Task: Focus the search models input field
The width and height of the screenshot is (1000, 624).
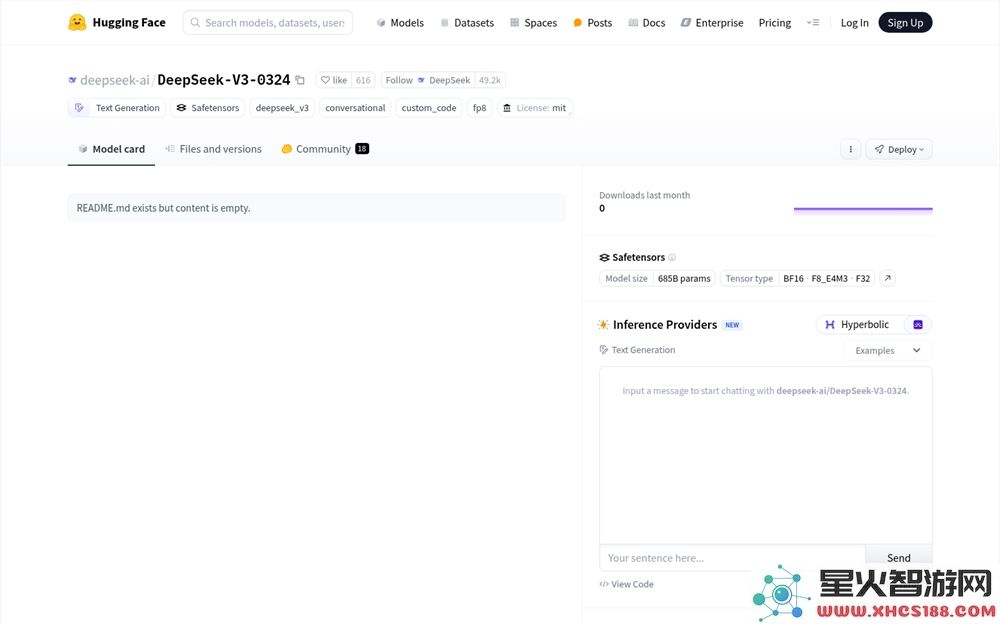Action: [x=268, y=23]
